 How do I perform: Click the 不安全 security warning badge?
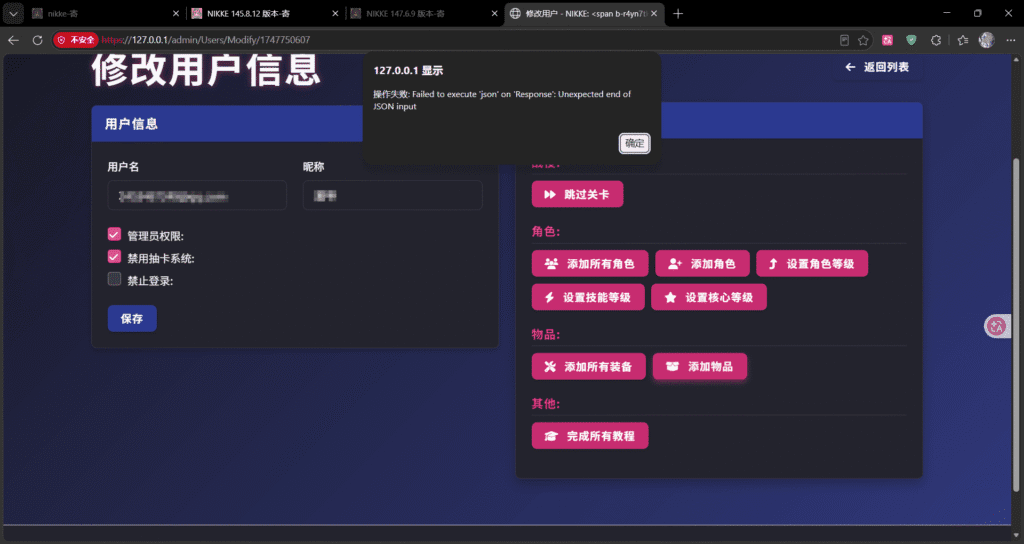pyautogui.click(x=76, y=40)
